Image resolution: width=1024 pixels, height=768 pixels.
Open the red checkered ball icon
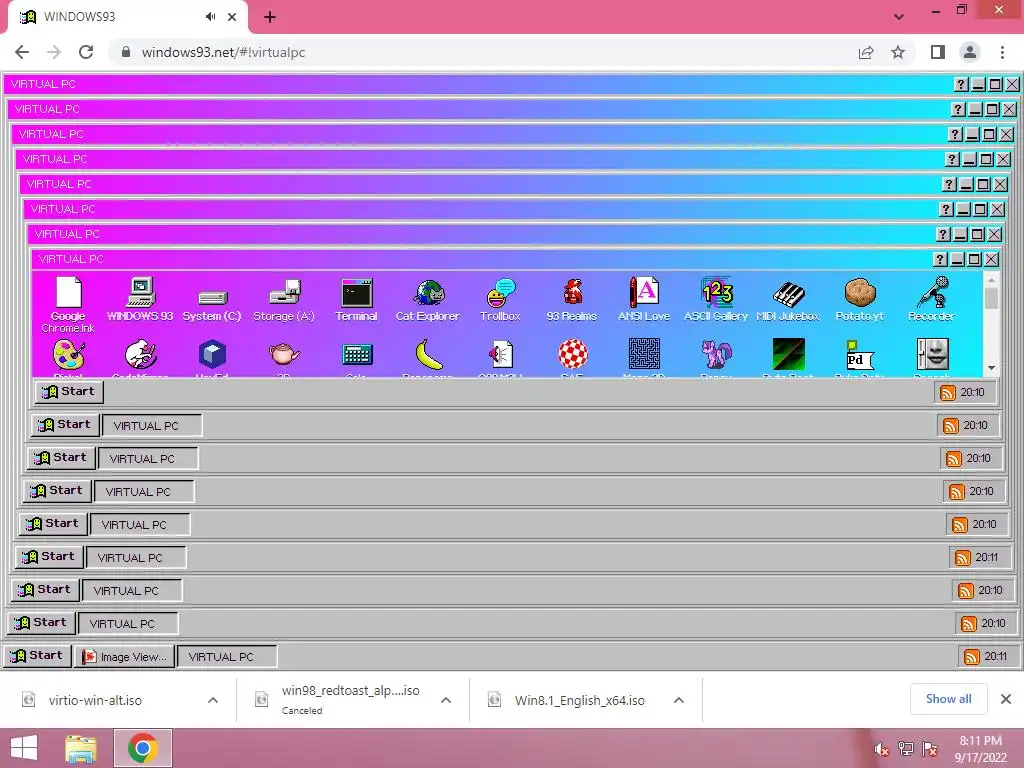point(573,354)
